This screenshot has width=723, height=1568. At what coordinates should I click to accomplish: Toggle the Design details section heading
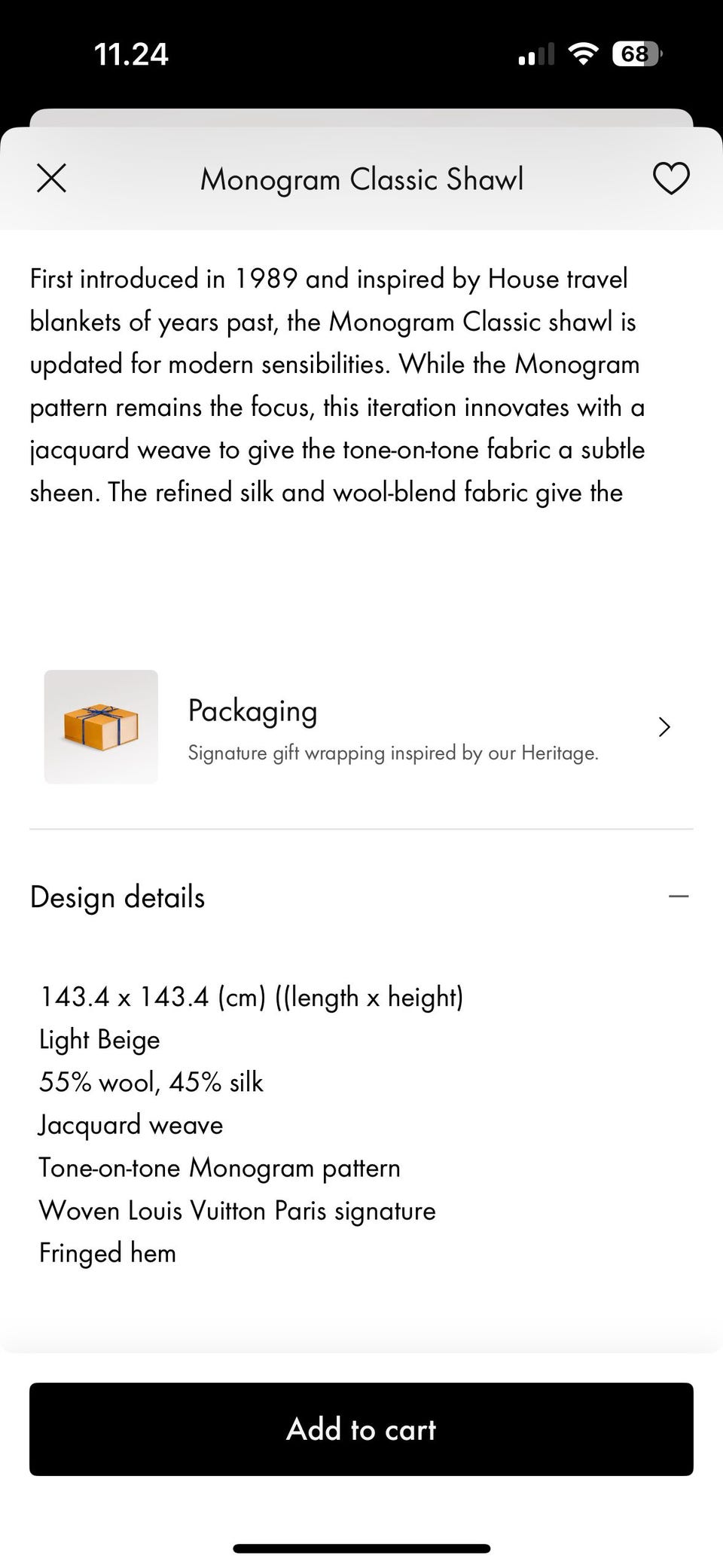(117, 897)
